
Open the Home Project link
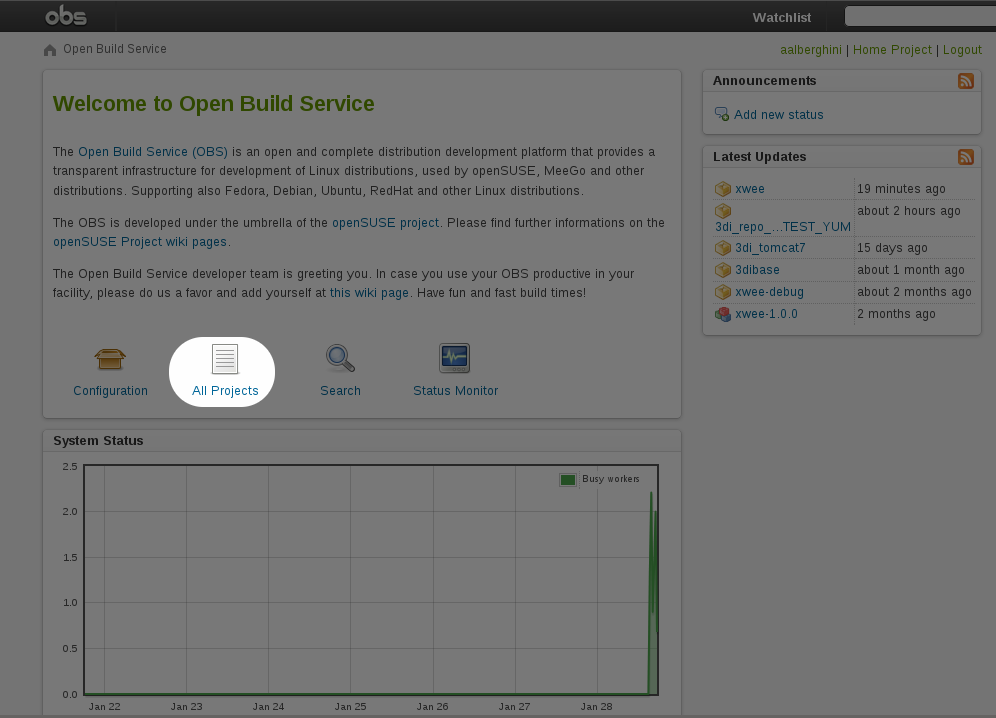pyautogui.click(x=892, y=50)
